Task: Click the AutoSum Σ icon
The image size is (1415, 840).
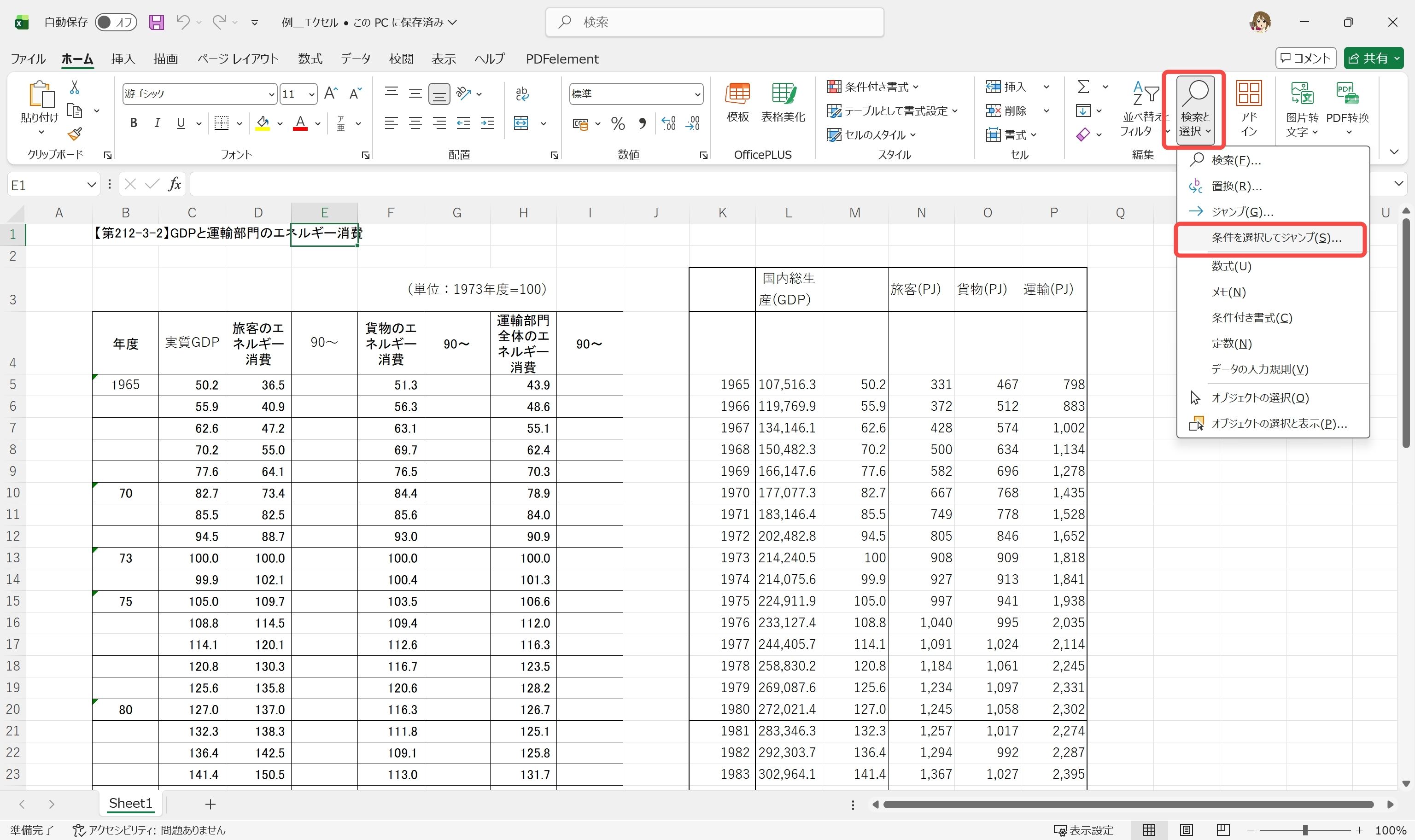Action: [x=1084, y=86]
